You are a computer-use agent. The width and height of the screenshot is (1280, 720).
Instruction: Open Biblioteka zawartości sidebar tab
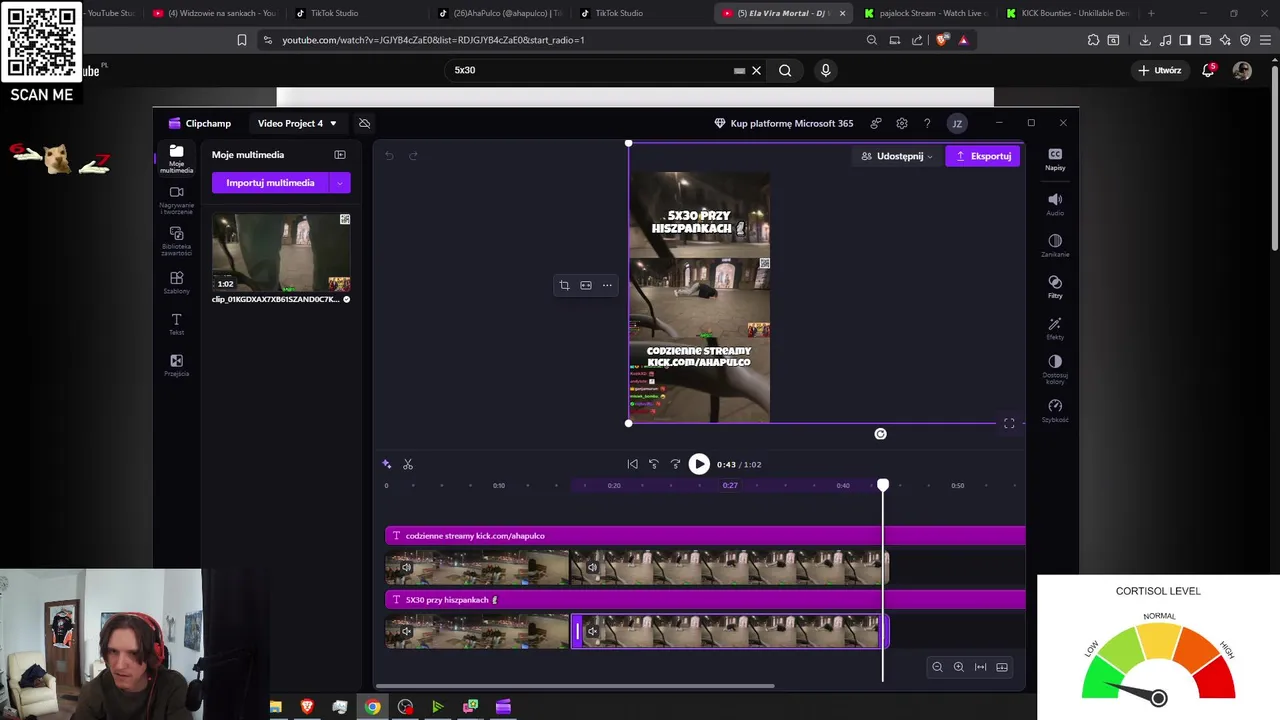pos(176,241)
